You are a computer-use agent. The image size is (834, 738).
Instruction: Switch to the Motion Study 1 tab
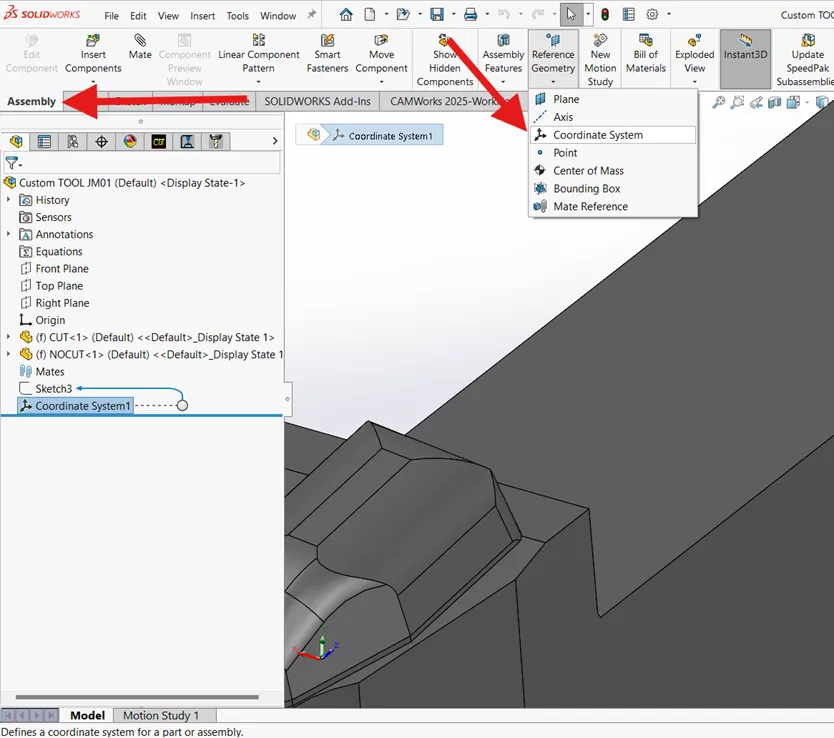coord(163,715)
